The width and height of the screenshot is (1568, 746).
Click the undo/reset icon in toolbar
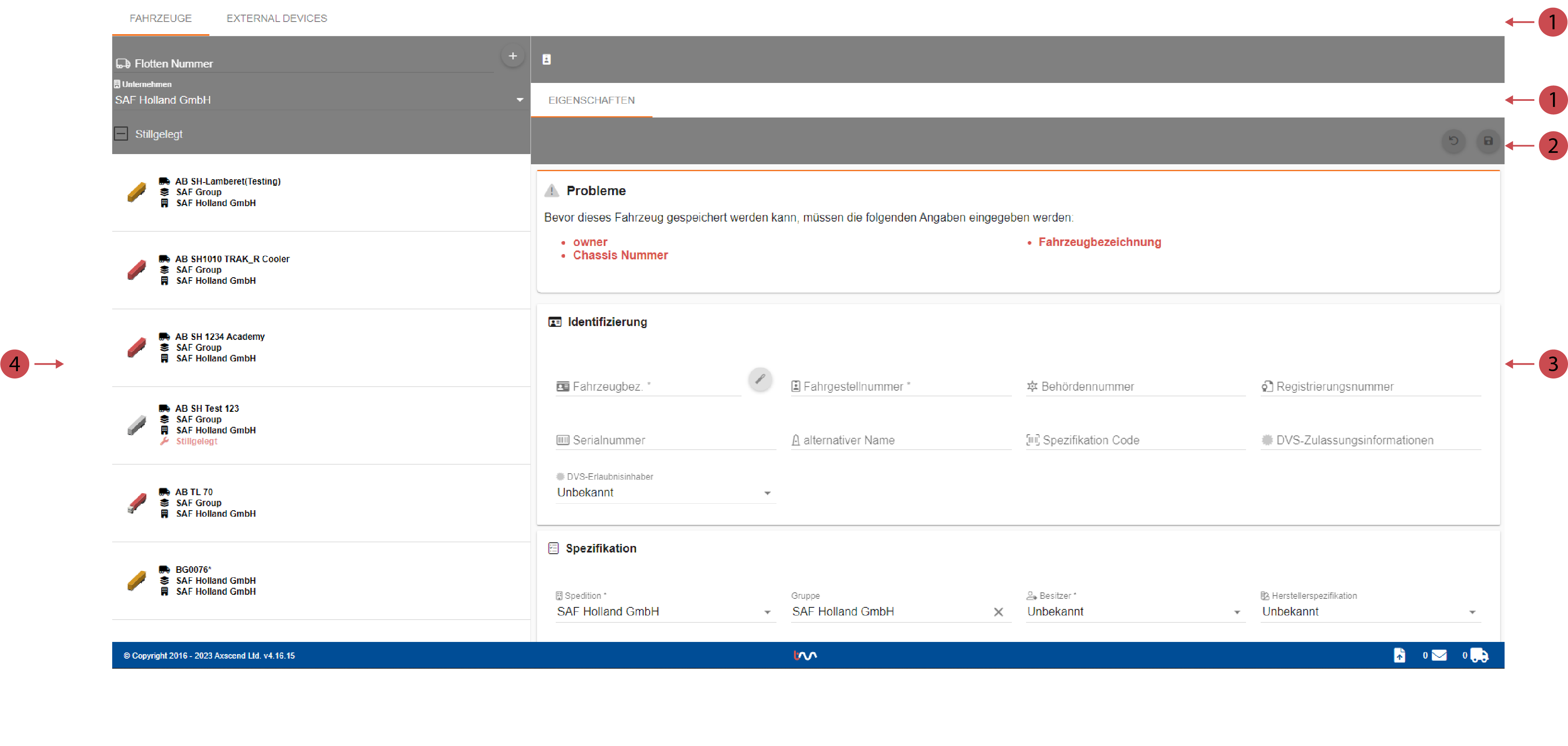pyautogui.click(x=1454, y=141)
